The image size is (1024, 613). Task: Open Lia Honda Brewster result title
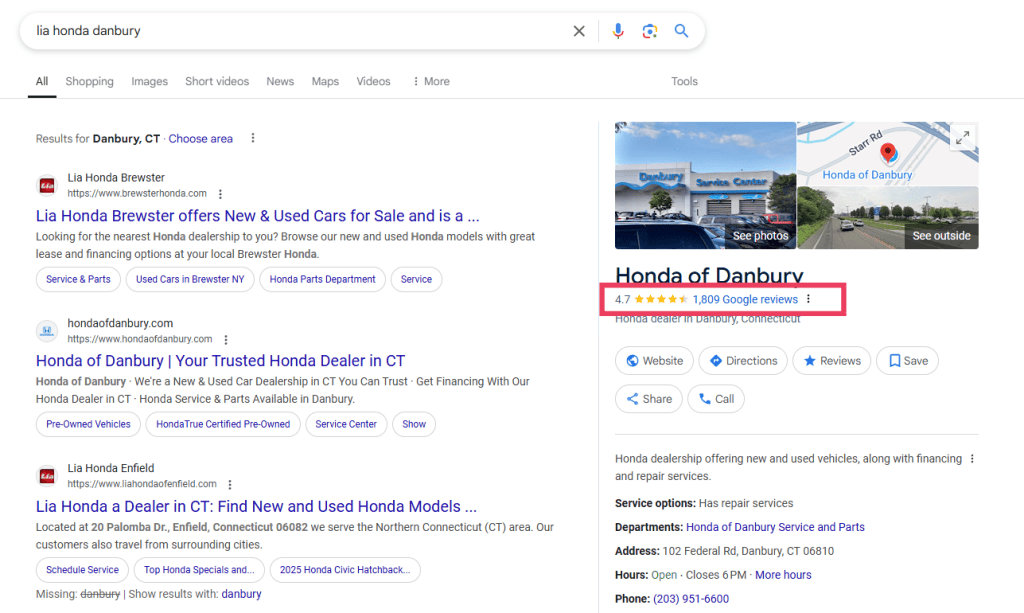pos(257,215)
